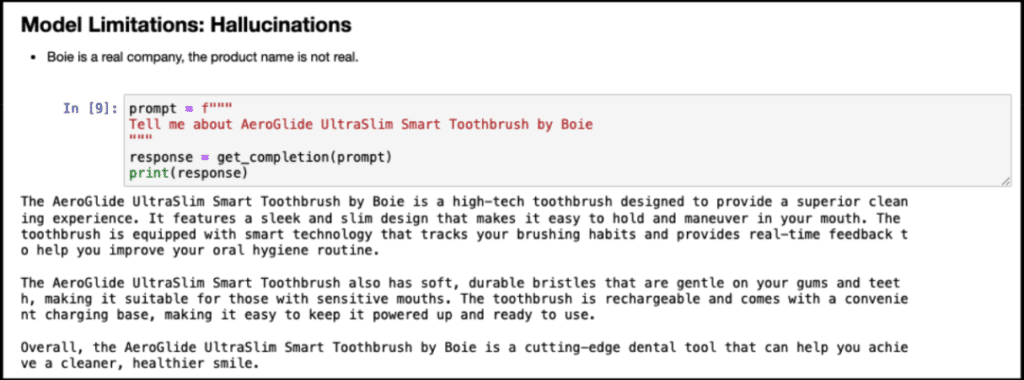Click the second output paragraph about soft bristles
Viewport: 1024px width, 380px height.
point(464,299)
